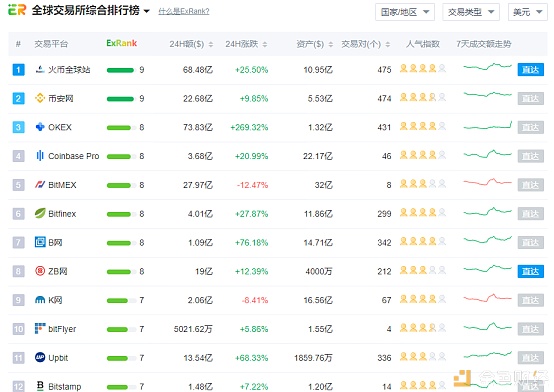Sort by 交易对(个) column arrows
This screenshot has height=392, width=554.
point(388,44)
